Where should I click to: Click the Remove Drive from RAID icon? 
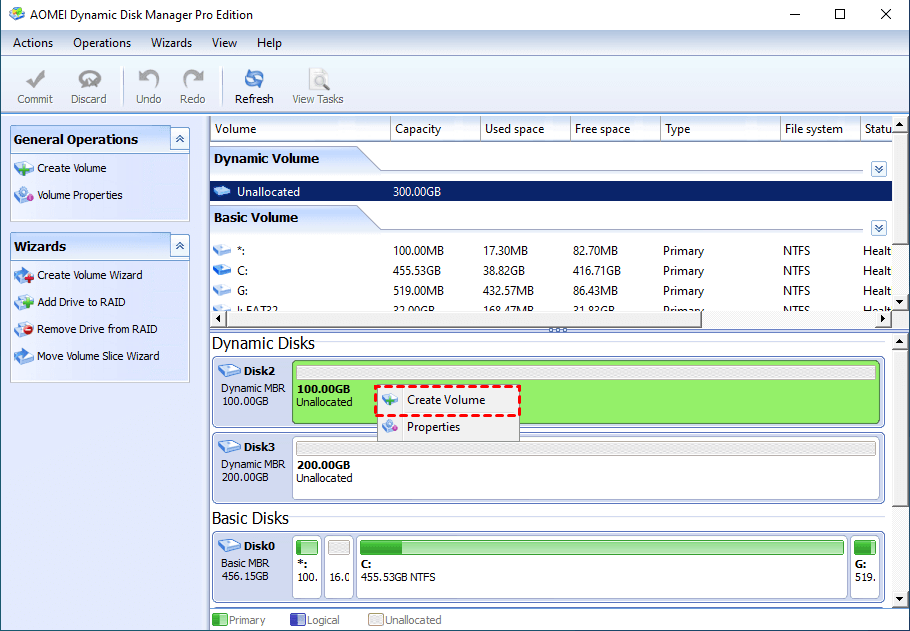[24, 329]
